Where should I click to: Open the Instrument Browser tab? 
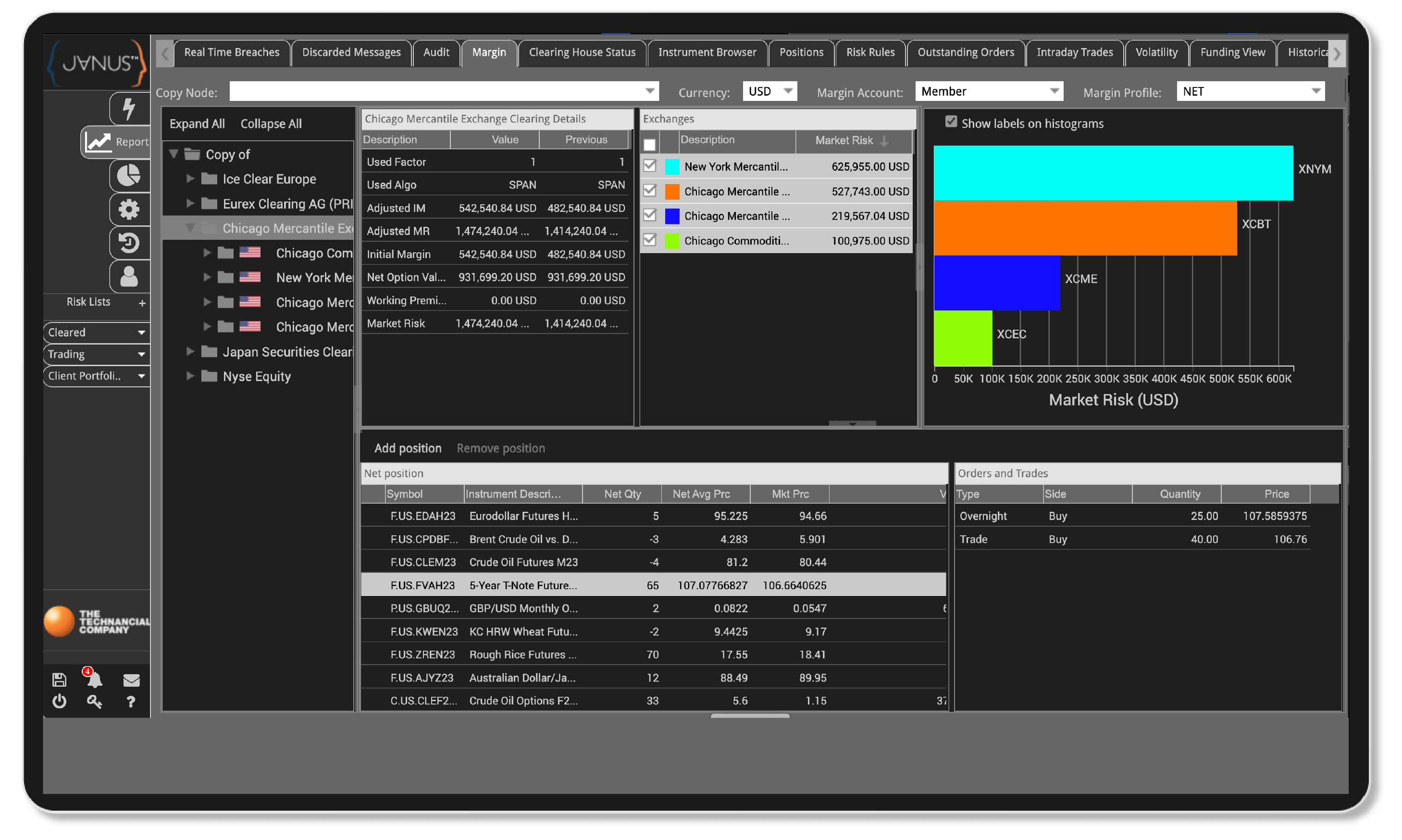click(707, 53)
